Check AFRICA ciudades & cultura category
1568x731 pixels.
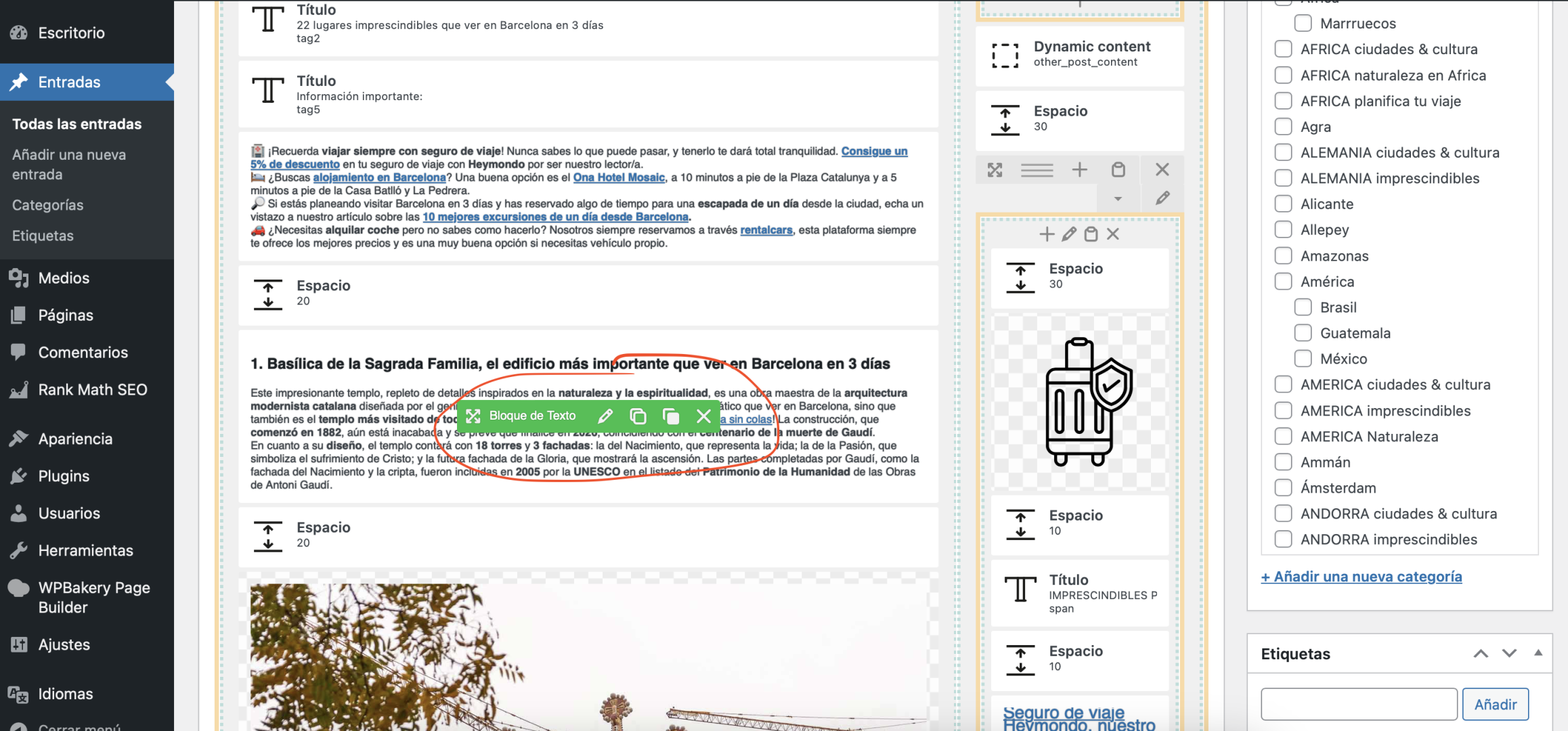(x=1283, y=49)
